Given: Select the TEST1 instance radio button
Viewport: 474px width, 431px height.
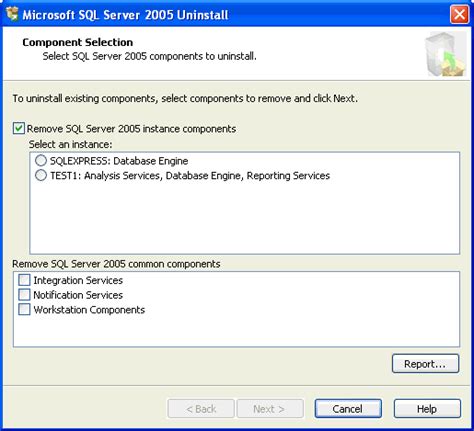Looking at the screenshot, I should click(41, 175).
